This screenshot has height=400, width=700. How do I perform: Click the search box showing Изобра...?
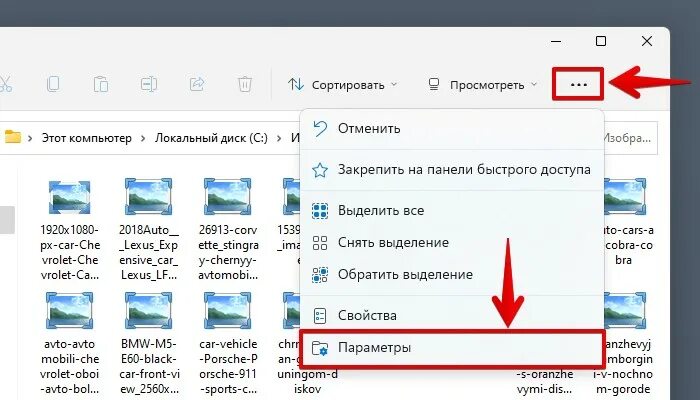[629, 138]
